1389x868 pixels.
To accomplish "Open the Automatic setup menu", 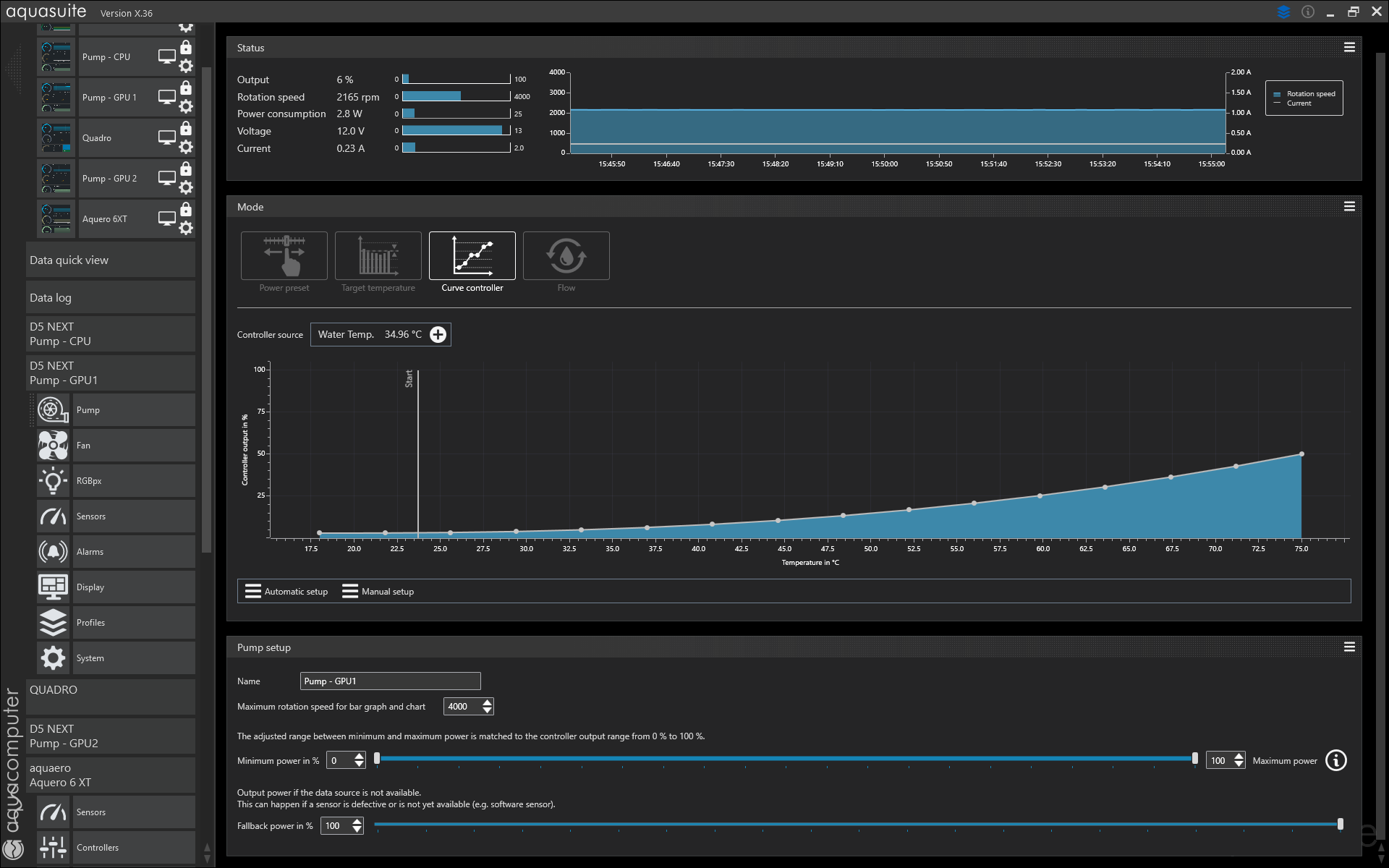I will click(x=286, y=592).
